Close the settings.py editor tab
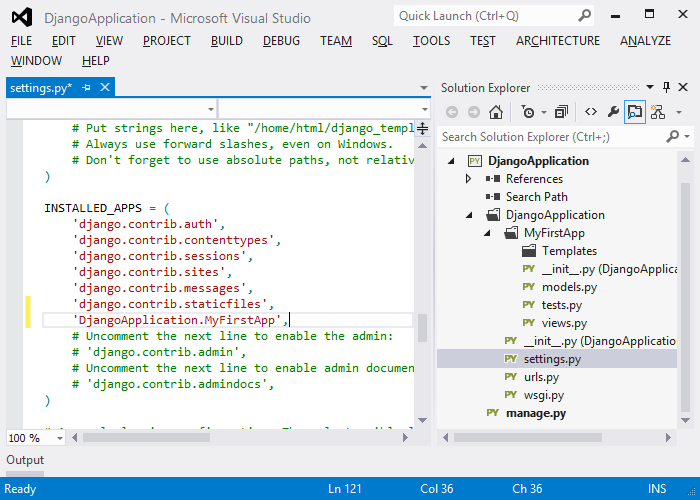 104,88
